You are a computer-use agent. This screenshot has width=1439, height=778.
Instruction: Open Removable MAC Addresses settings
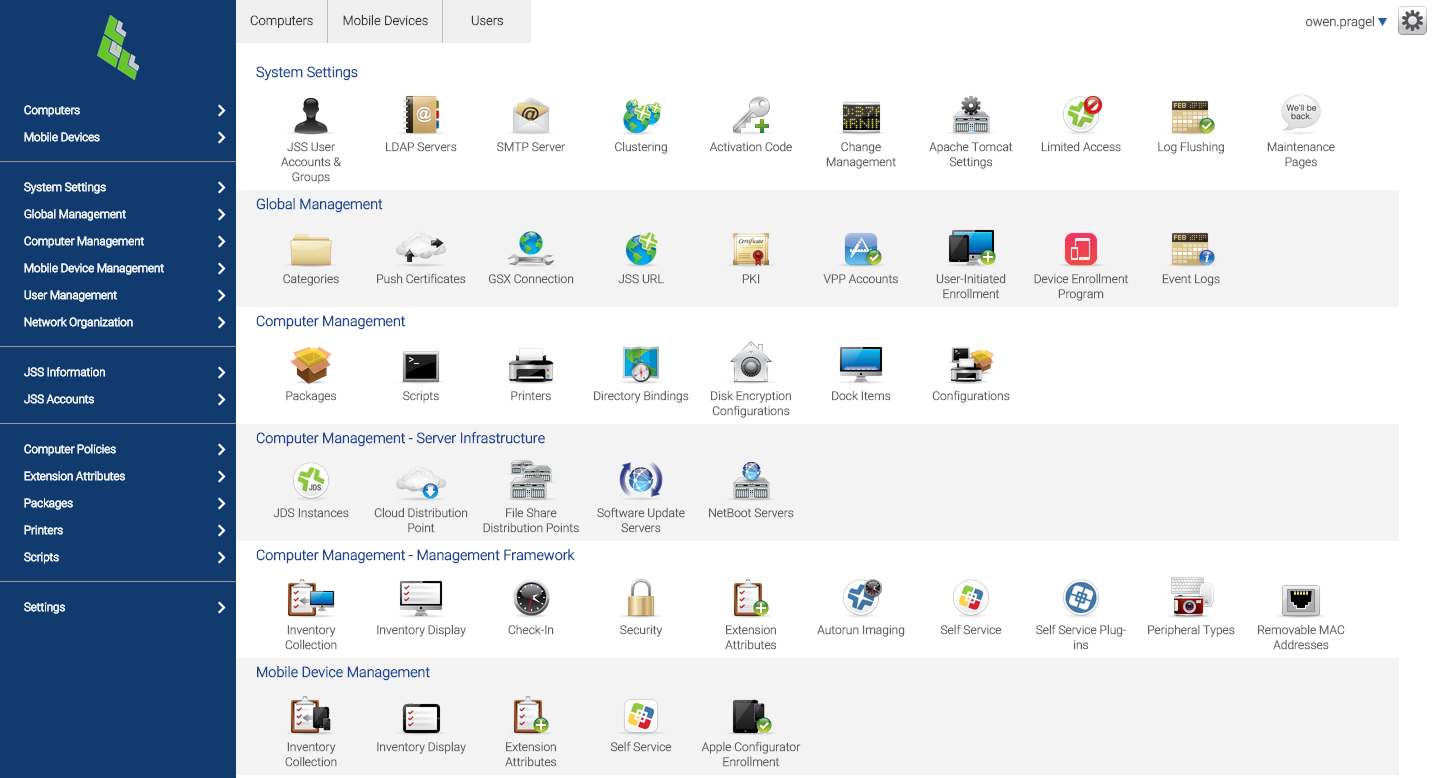click(1301, 600)
